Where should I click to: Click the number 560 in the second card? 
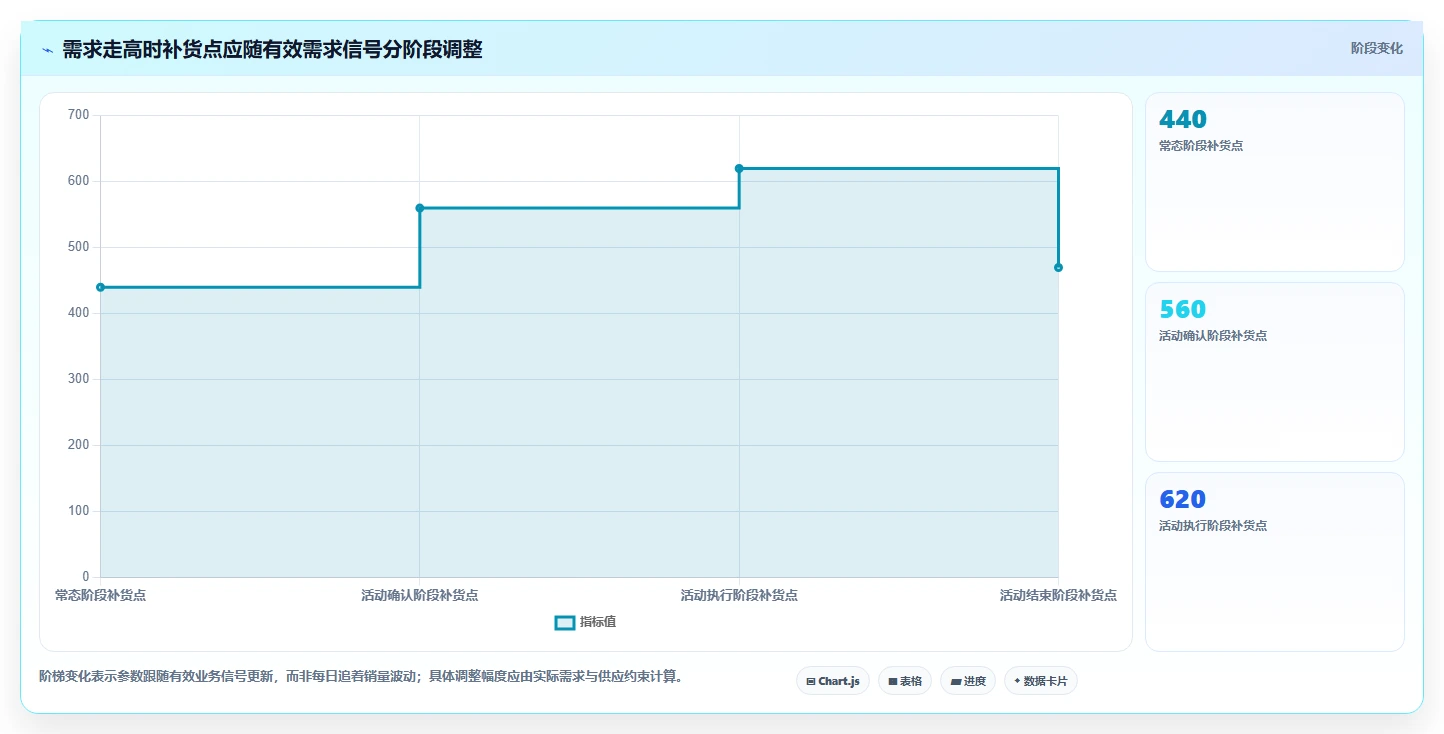(1183, 309)
